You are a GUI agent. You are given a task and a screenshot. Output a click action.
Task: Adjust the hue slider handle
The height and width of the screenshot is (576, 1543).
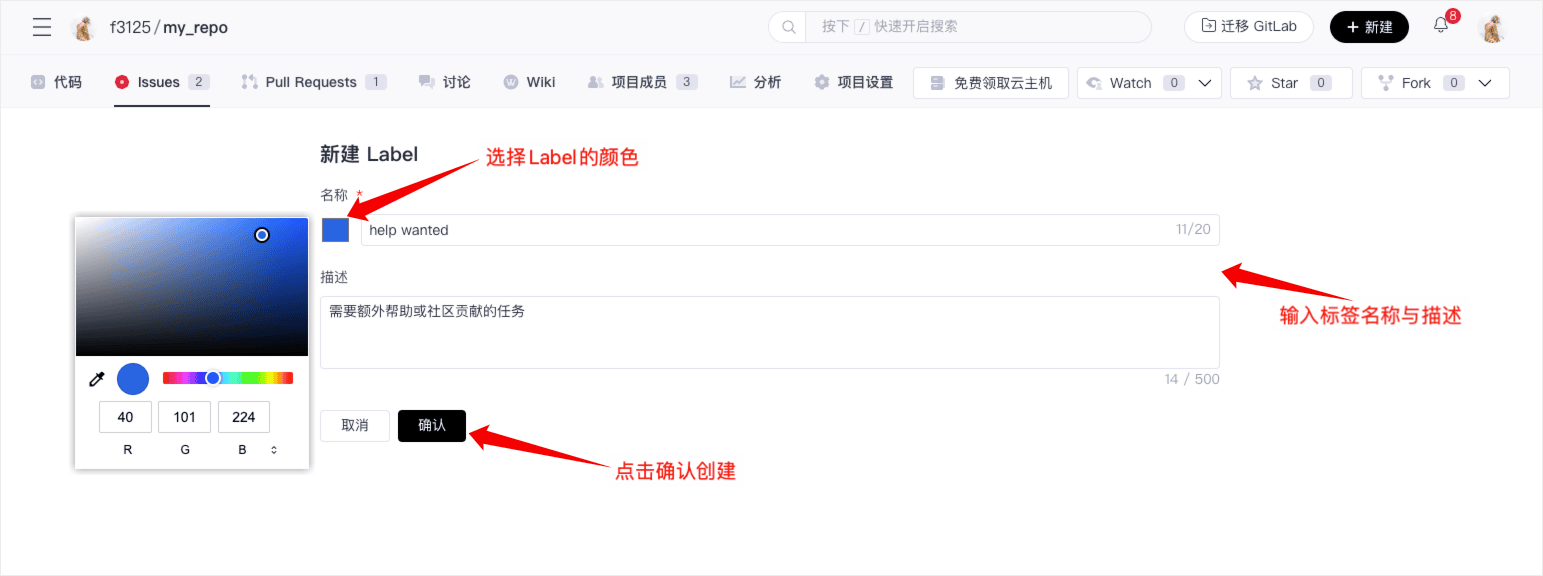pyautogui.click(x=213, y=378)
